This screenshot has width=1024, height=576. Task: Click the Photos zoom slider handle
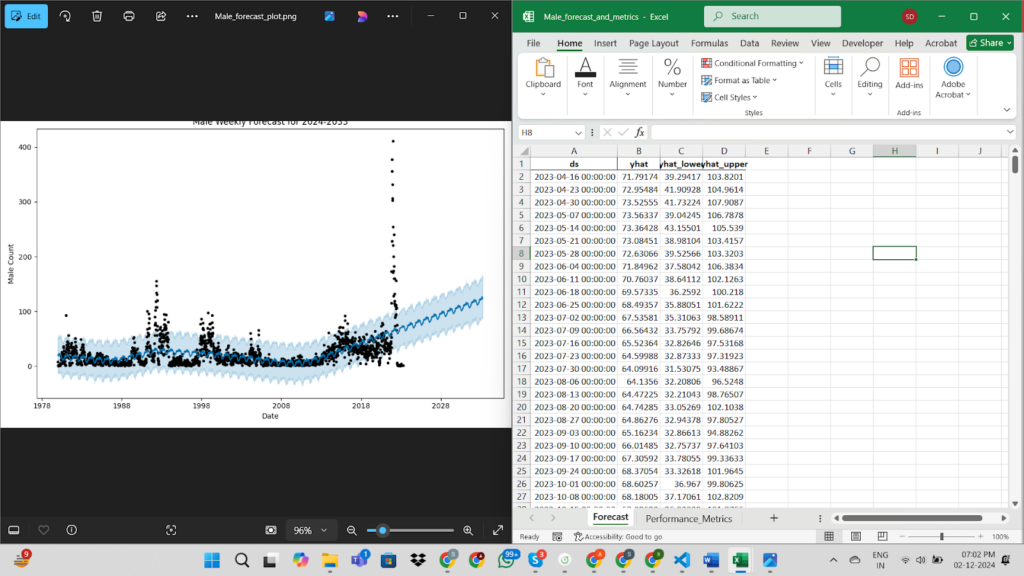(382, 530)
